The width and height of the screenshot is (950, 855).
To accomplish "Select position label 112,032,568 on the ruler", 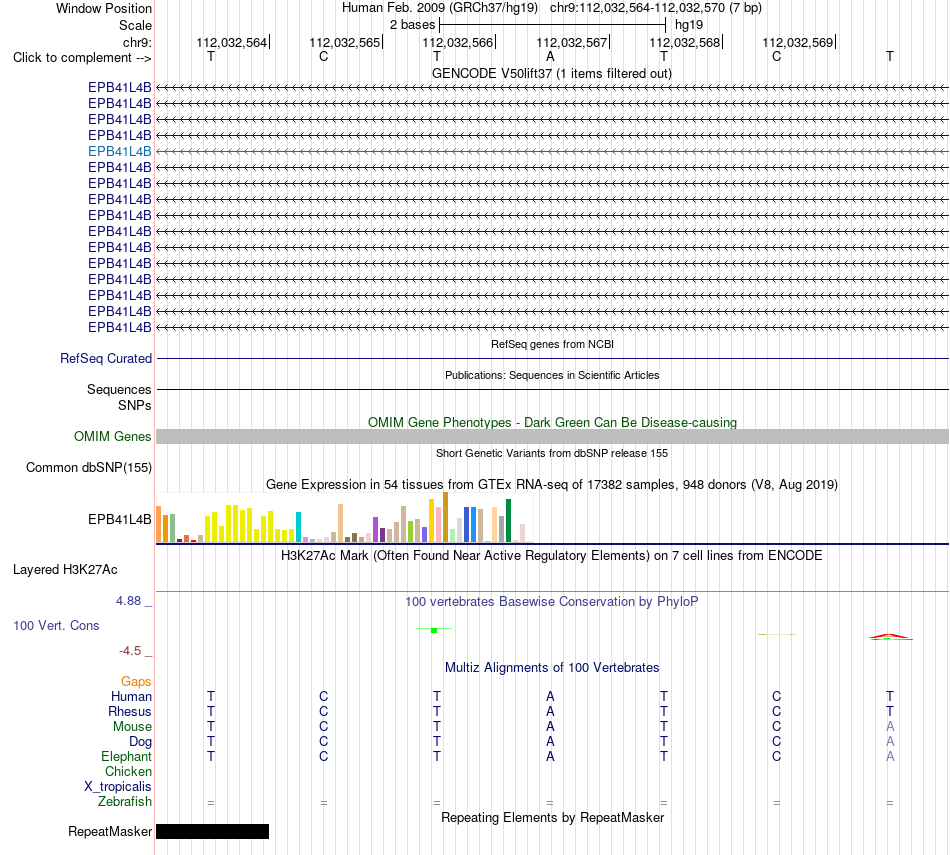I will pos(685,42).
